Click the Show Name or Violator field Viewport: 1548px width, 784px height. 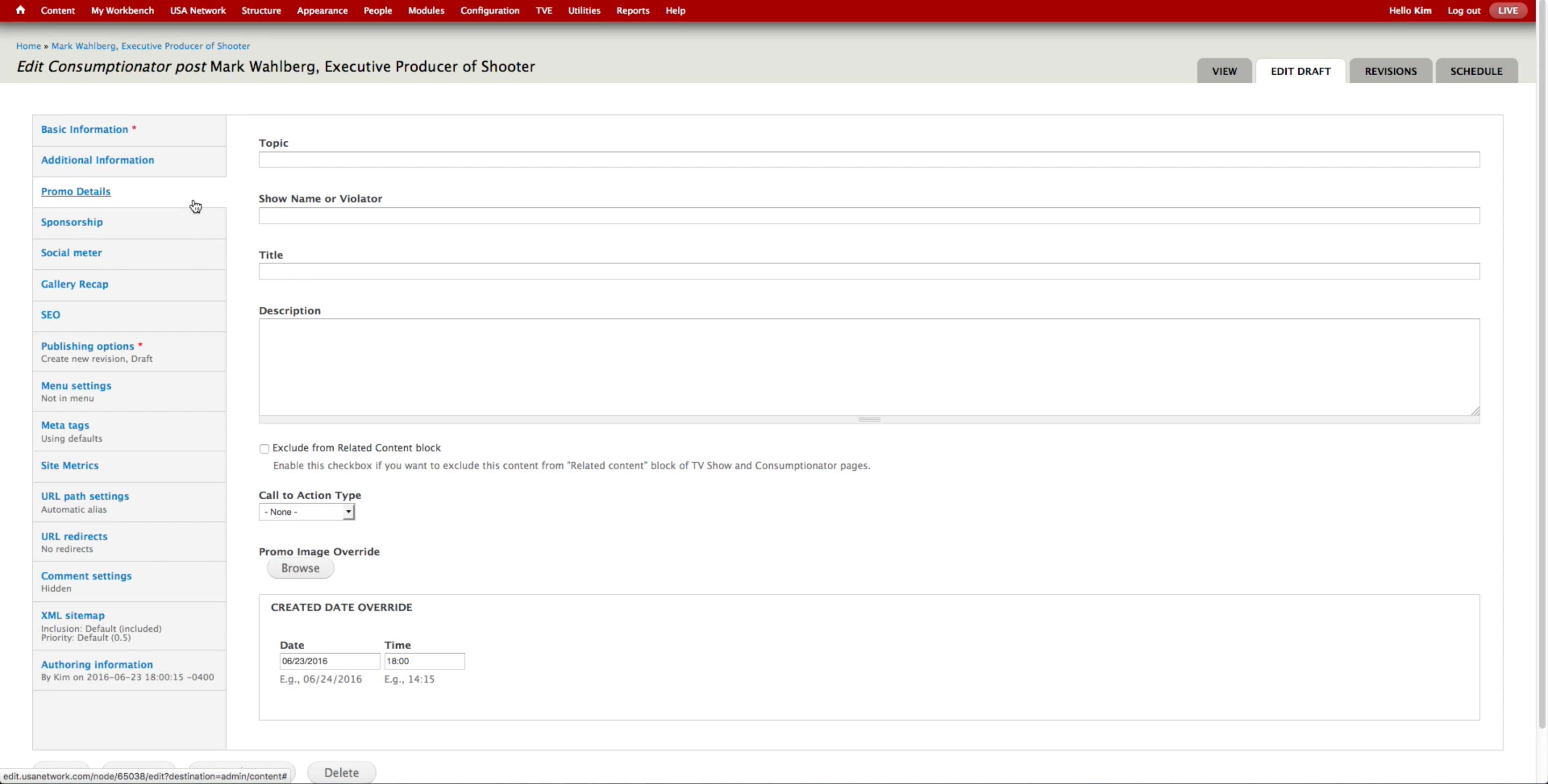[x=869, y=215]
